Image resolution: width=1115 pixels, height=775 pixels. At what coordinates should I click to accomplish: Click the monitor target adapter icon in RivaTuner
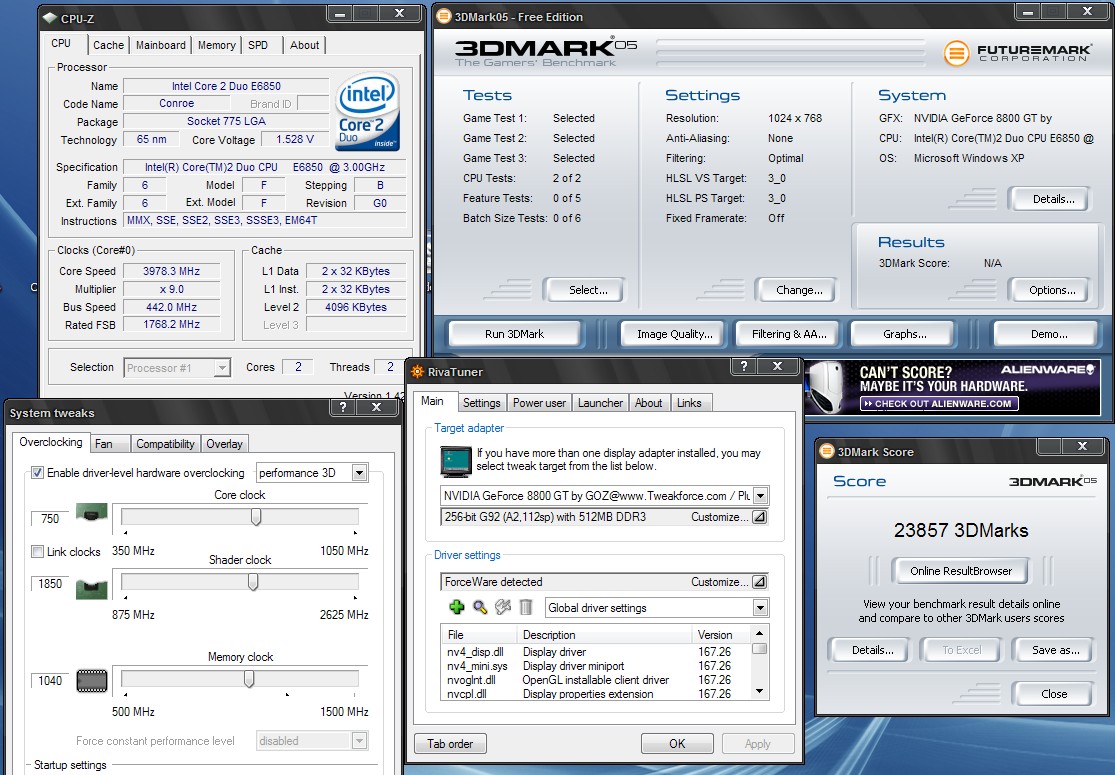click(x=455, y=461)
